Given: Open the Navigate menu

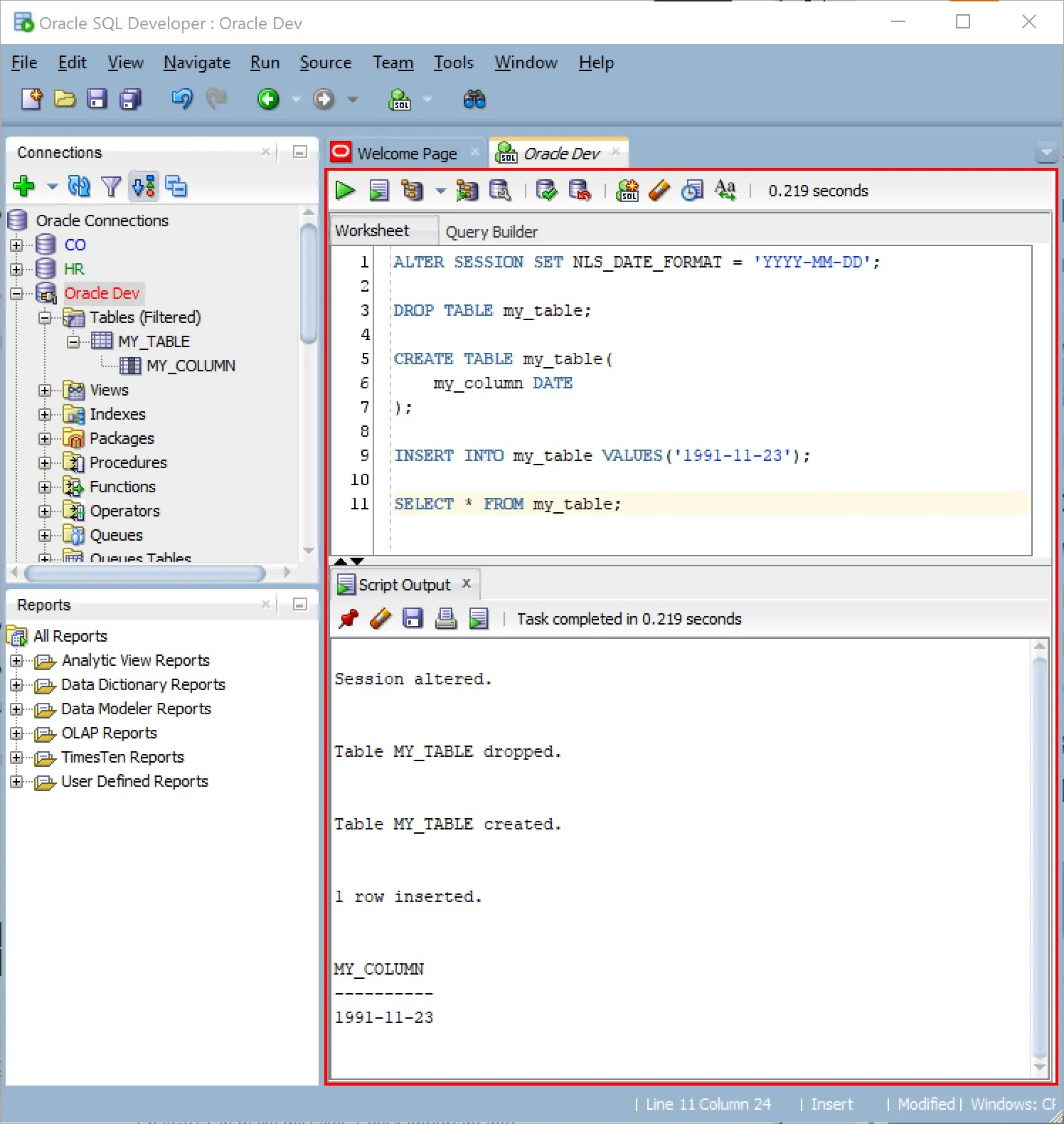Looking at the screenshot, I should click(197, 63).
